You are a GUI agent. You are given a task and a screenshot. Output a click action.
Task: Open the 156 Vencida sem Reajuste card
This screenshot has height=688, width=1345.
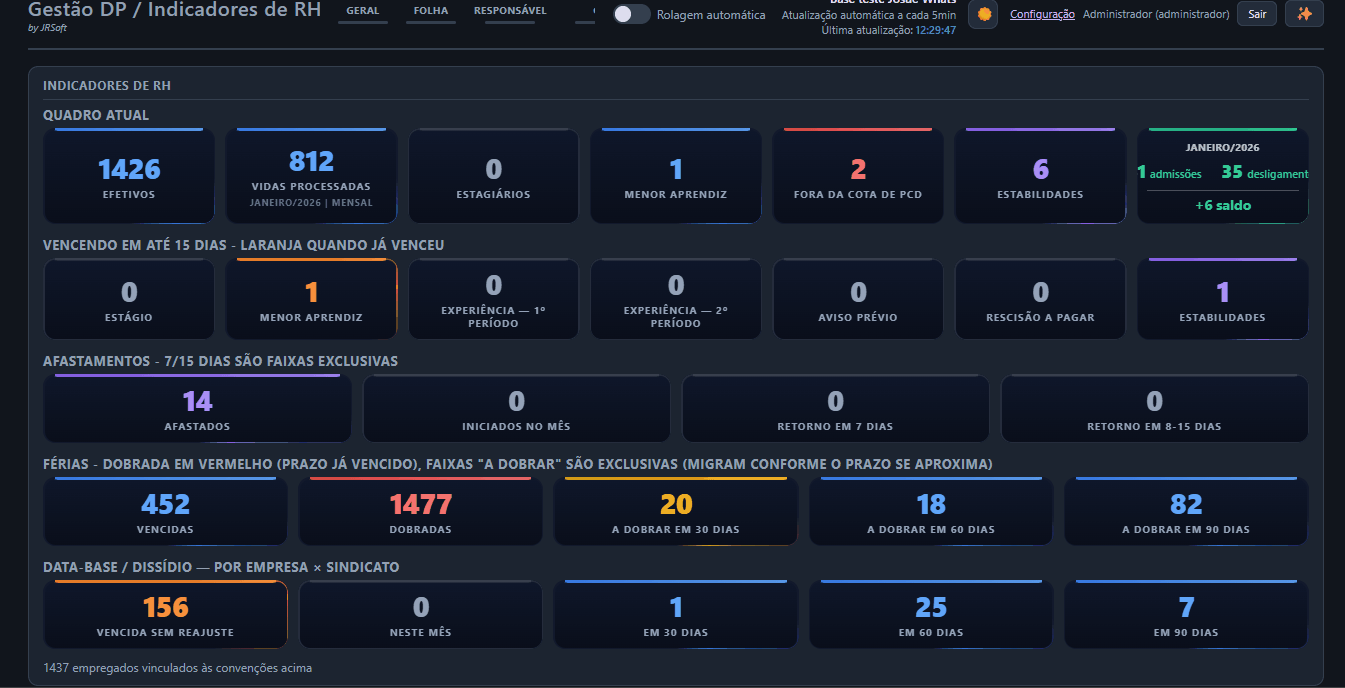(x=165, y=614)
